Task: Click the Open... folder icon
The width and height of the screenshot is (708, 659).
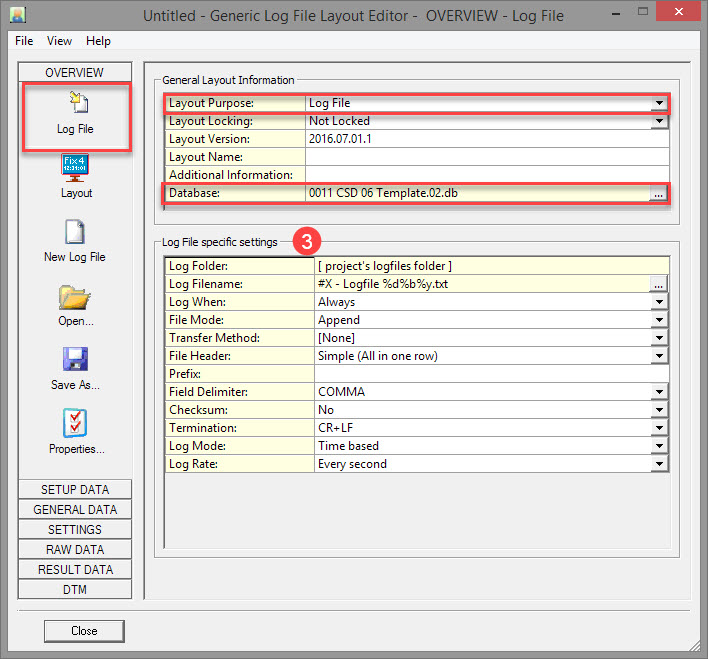Action: [x=75, y=297]
